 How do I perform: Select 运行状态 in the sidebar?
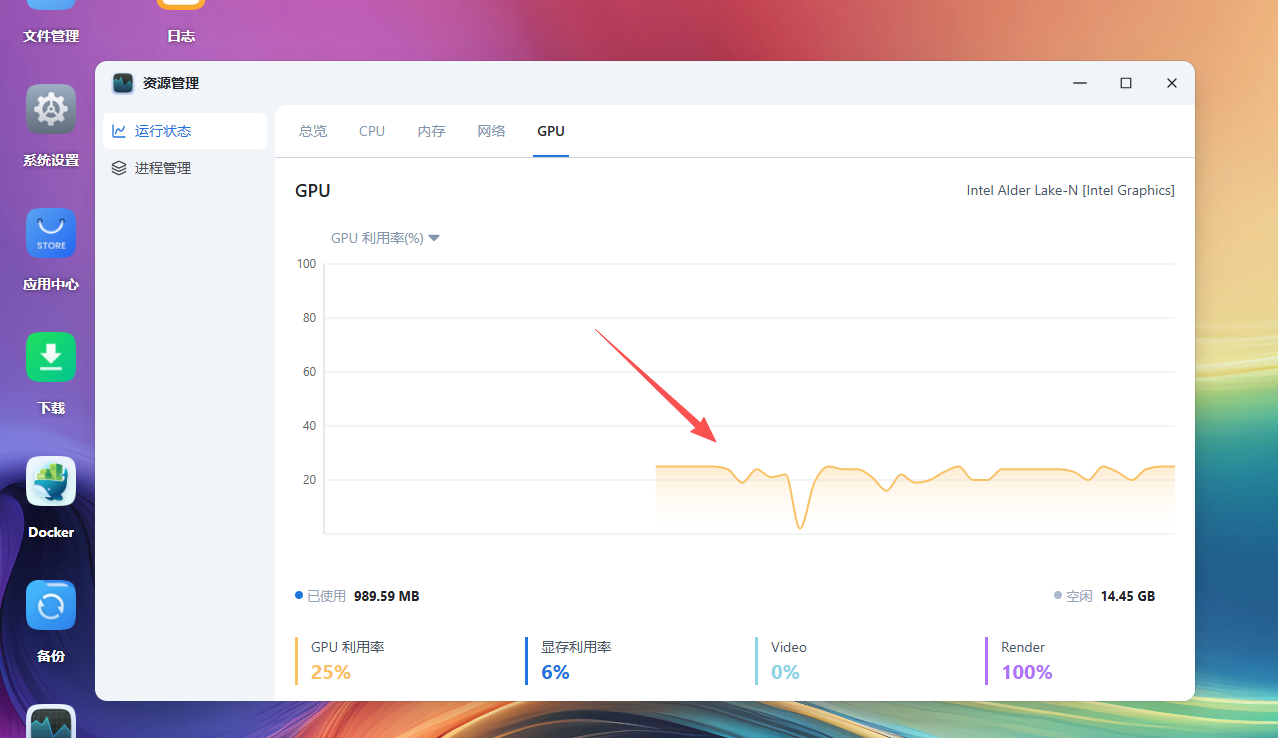coord(185,131)
